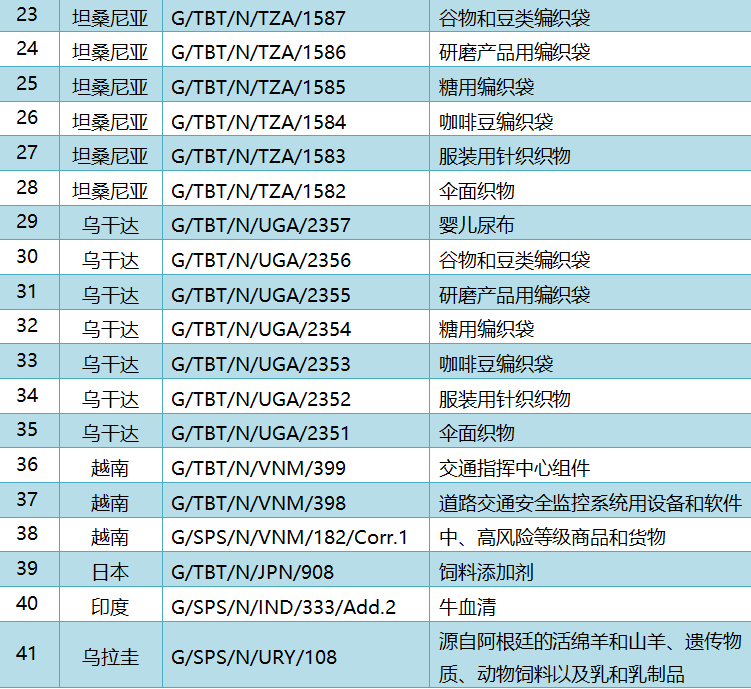
Task: Select the G/TBT/N/TZA/1585 notification cell
Action: pyautogui.click(x=259, y=87)
